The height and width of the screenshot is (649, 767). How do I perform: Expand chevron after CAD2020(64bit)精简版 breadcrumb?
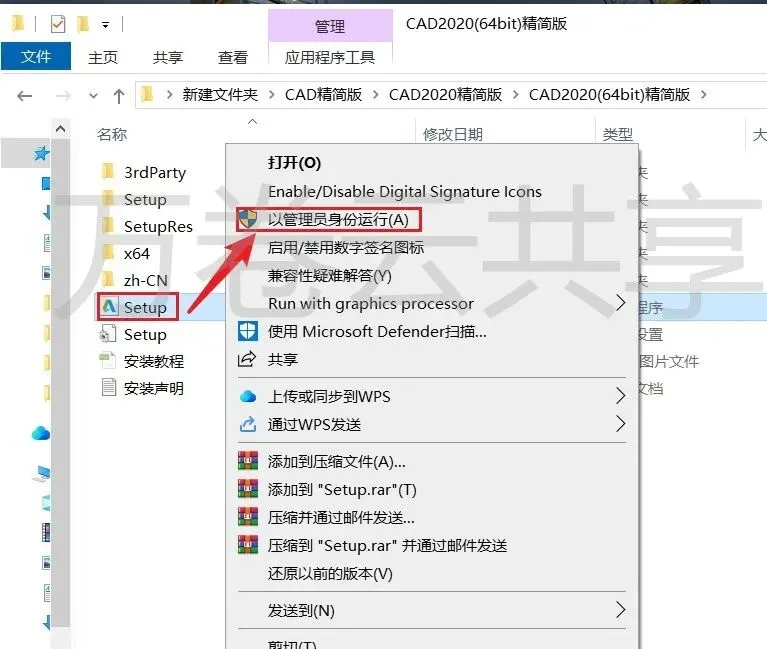tap(703, 94)
